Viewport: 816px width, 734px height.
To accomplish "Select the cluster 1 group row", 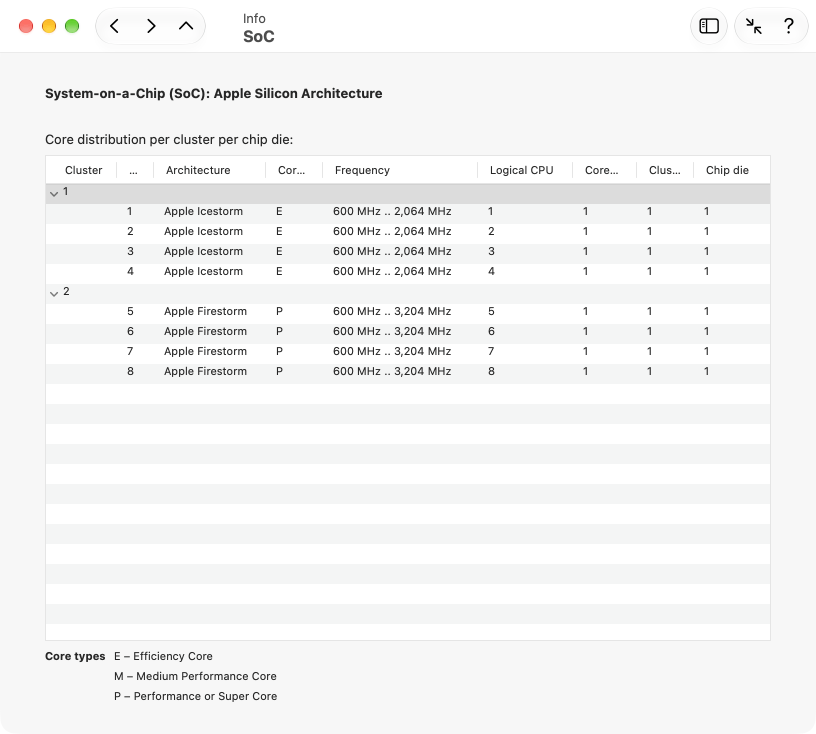I will click(408, 193).
